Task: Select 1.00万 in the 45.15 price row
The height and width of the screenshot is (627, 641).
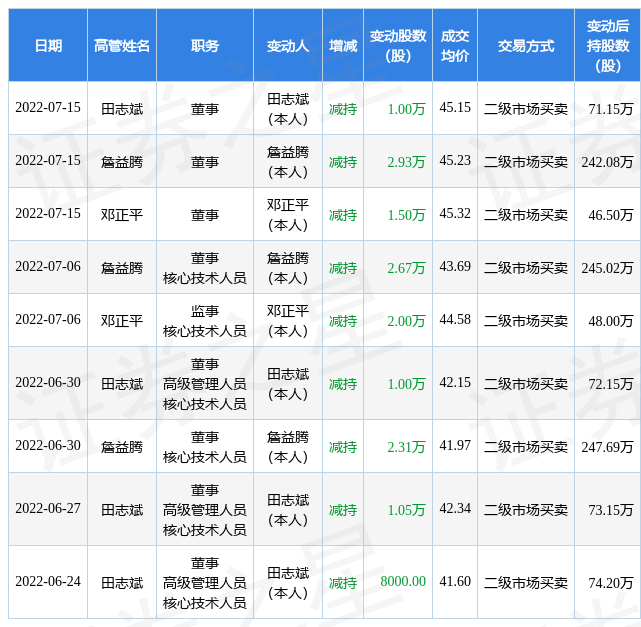Action: coord(406,109)
